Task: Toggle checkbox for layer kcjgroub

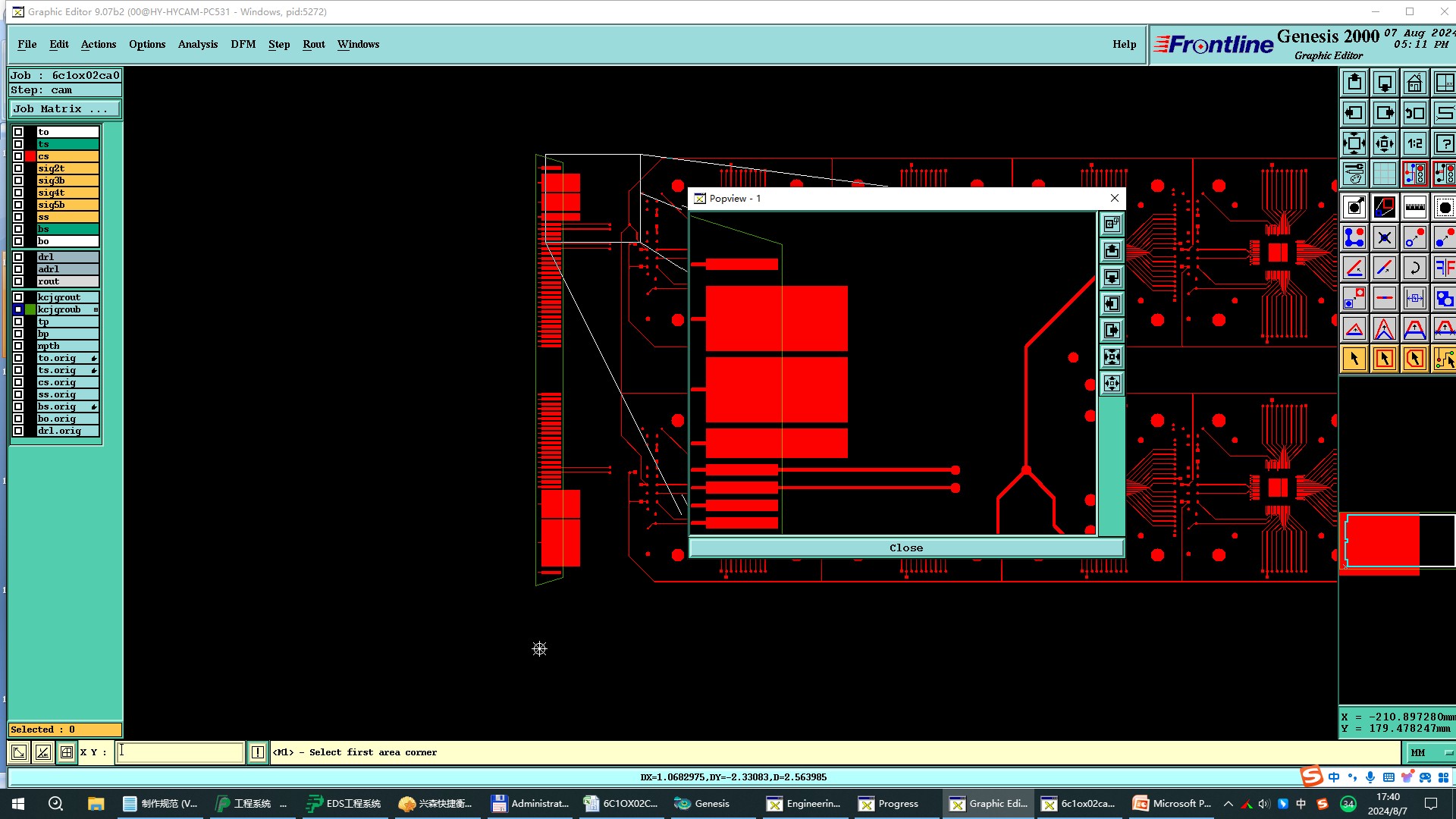Action: [x=18, y=309]
